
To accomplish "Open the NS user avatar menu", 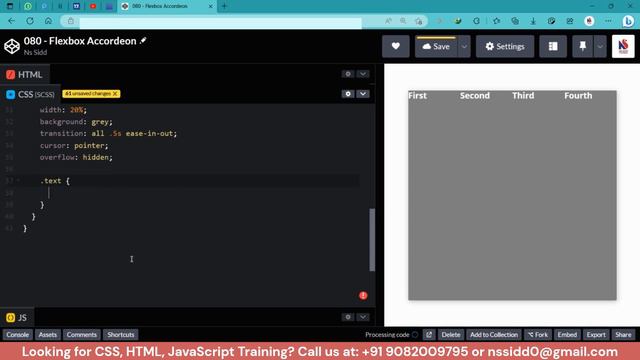I will coord(623,46).
